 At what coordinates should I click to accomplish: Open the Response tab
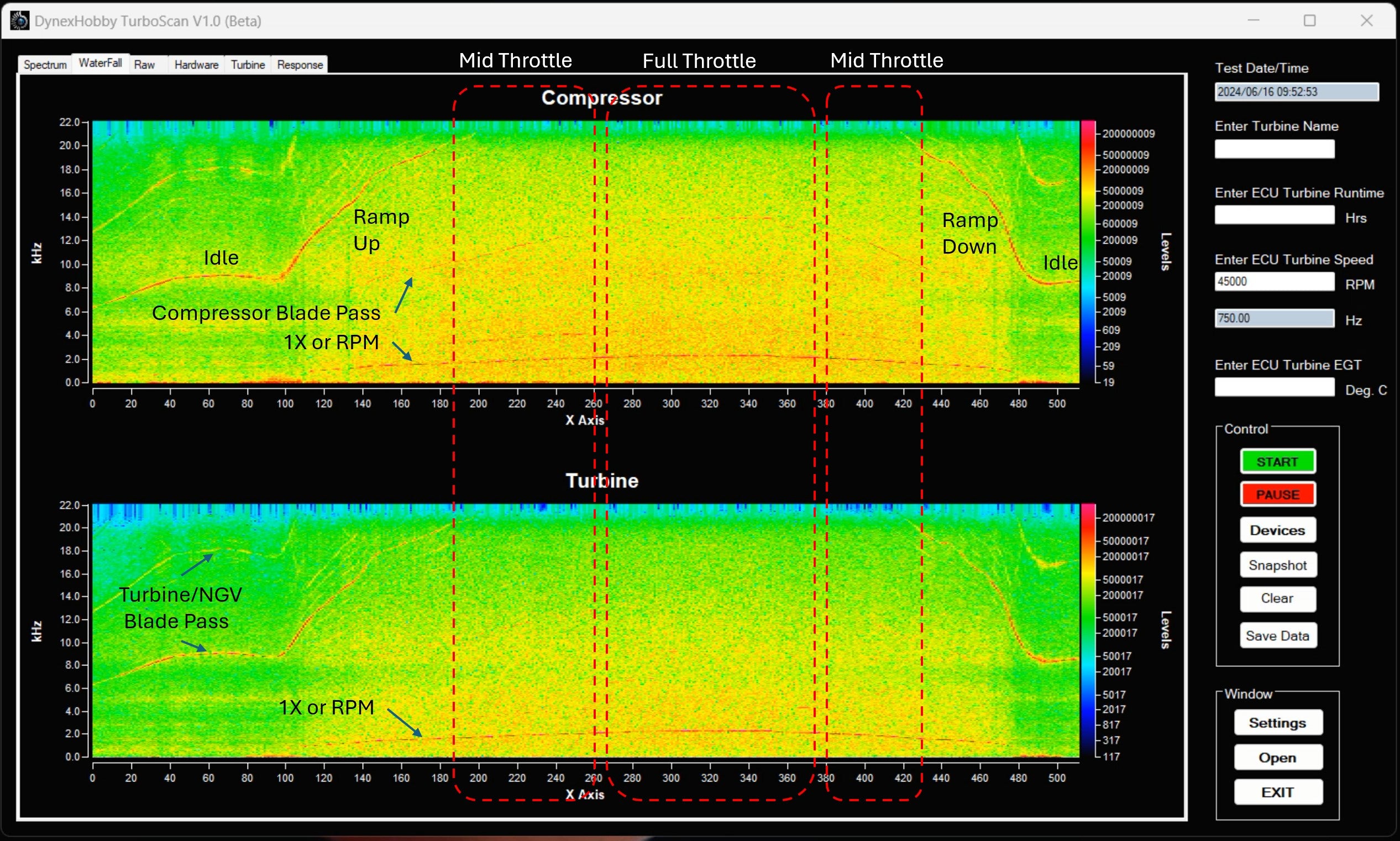pos(300,65)
